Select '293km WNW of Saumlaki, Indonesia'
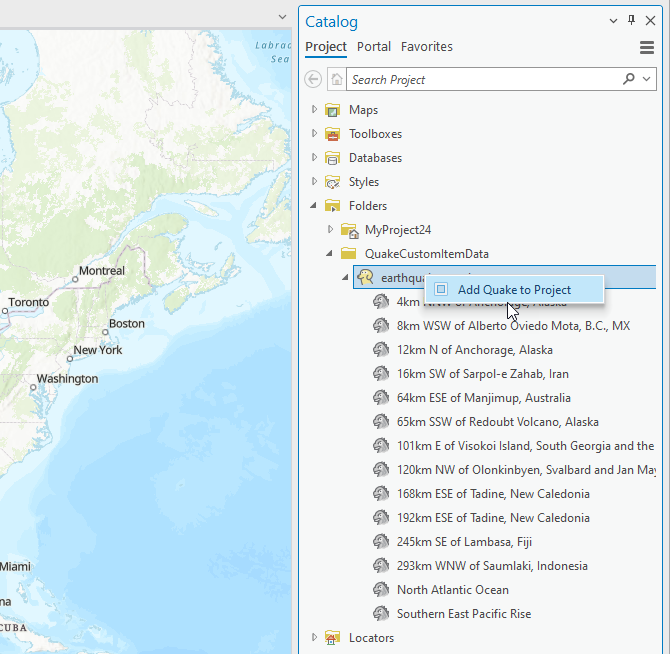The height and width of the screenshot is (654, 670). pyautogui.click(x=492, y=566)
